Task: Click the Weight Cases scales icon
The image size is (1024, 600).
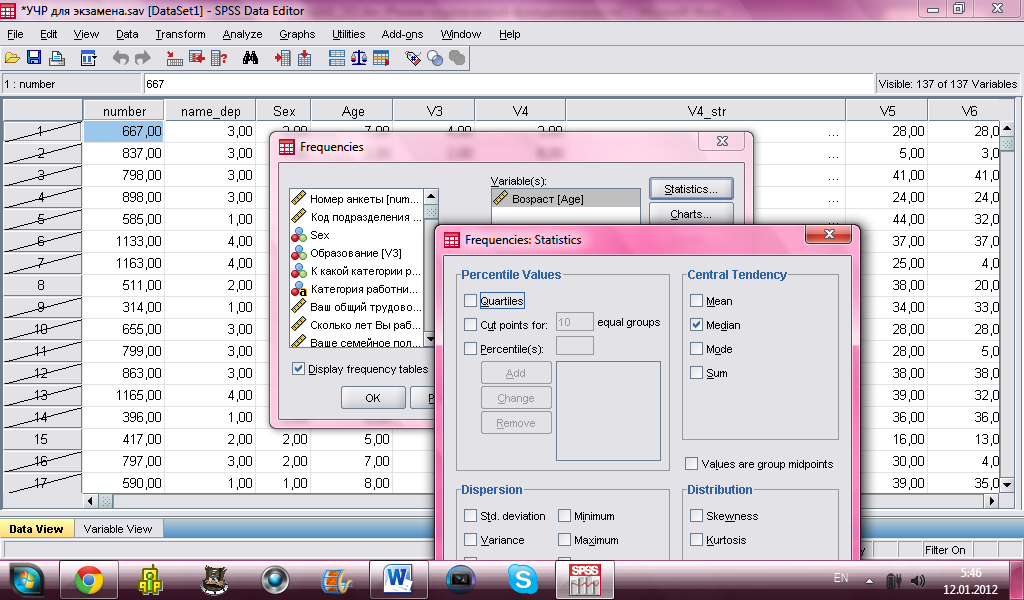Action: click(359, 58)
